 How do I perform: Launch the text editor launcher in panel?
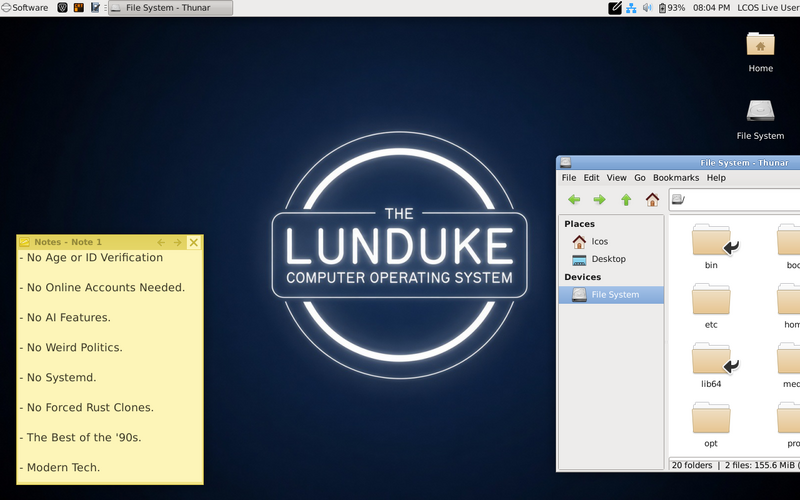(95, 8)
